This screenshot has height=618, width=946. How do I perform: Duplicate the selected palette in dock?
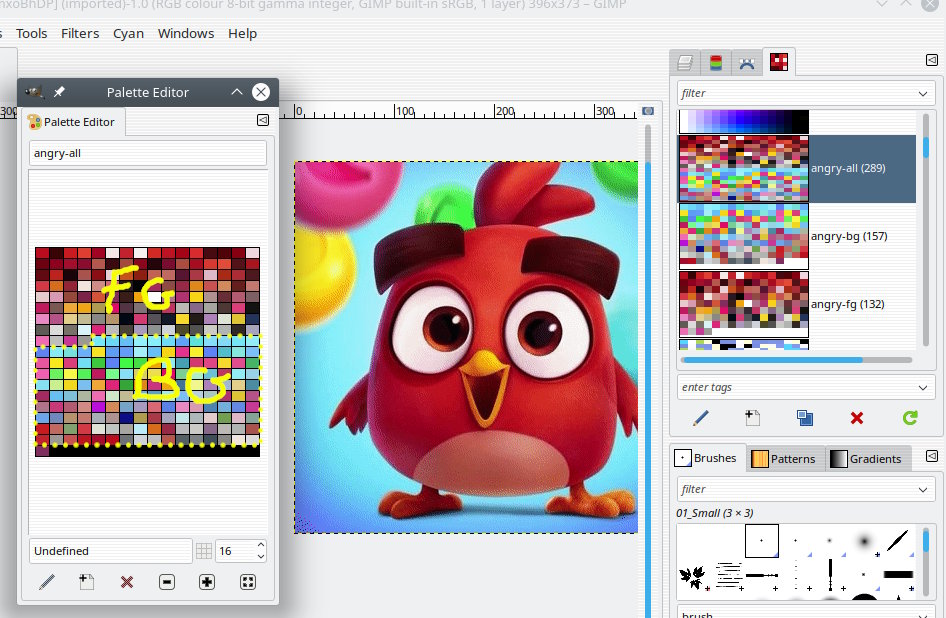(805, 418)
